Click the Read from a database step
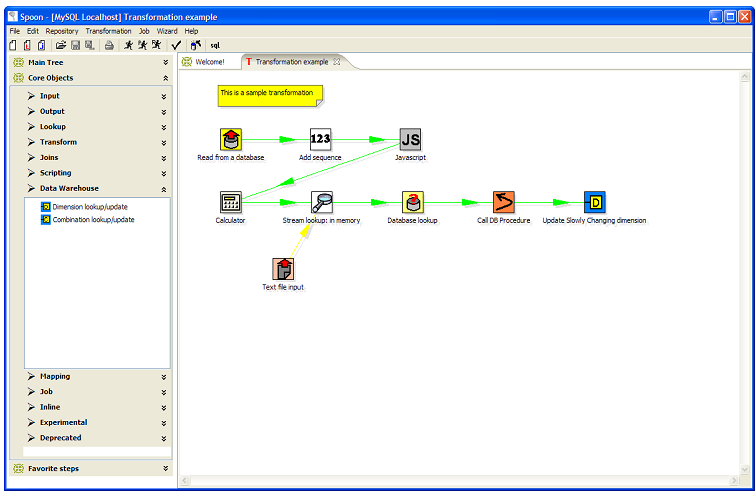 [231, 139]
